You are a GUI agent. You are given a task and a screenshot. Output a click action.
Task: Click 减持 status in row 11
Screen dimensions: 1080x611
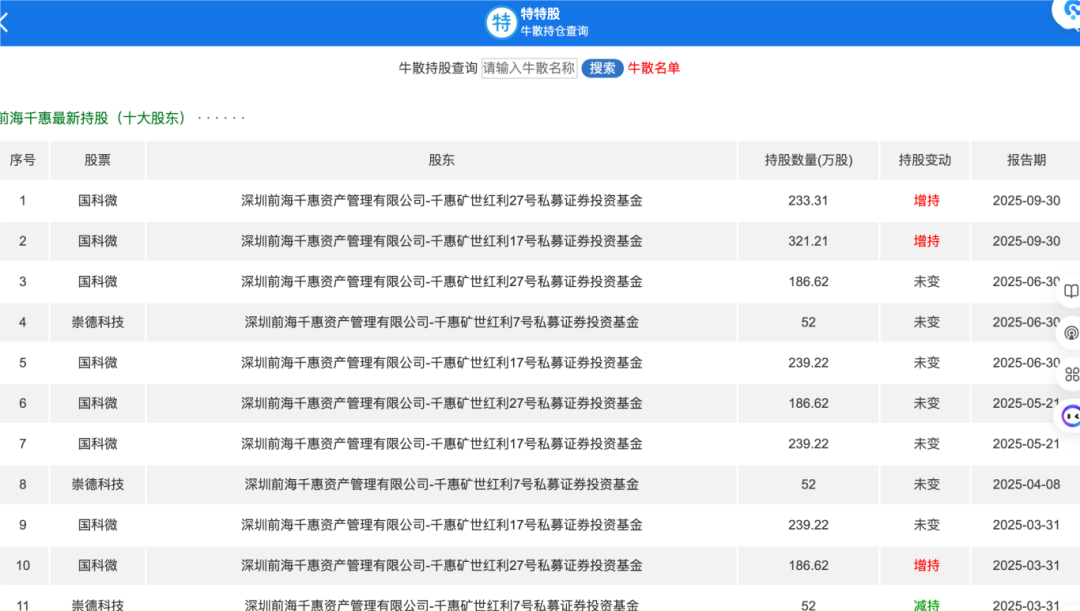coord(926,605)
